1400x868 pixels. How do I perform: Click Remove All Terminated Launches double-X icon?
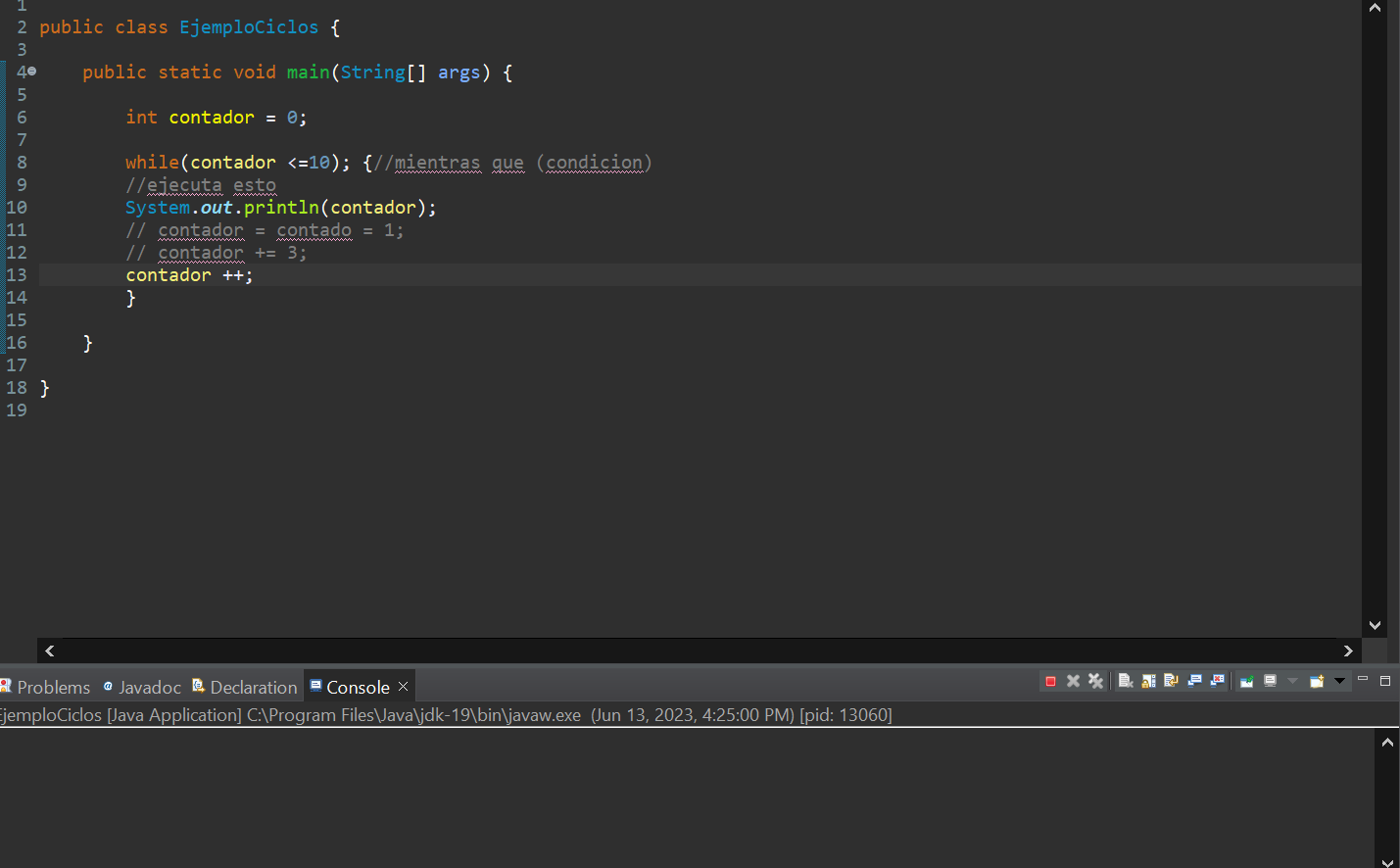click(1095, 681)
